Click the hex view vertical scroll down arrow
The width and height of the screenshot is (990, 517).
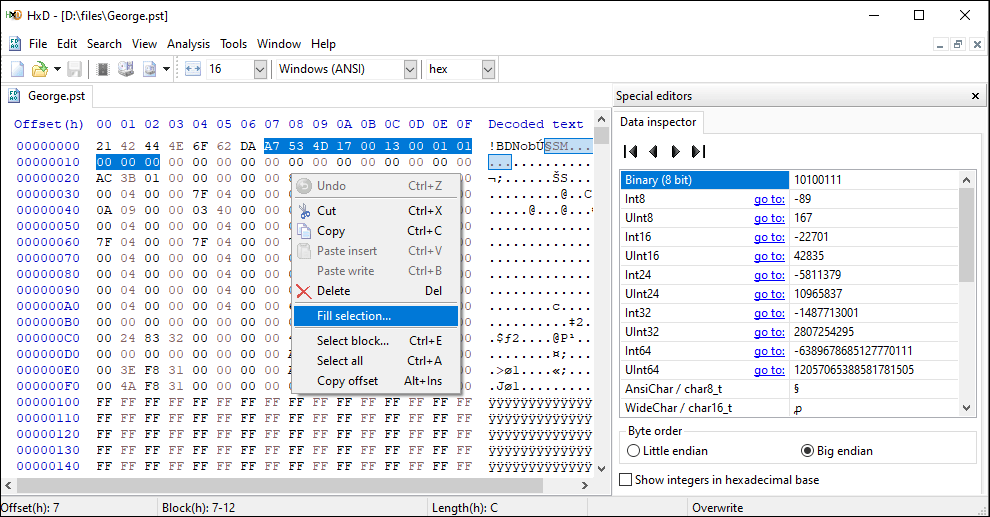click(602, 468)
